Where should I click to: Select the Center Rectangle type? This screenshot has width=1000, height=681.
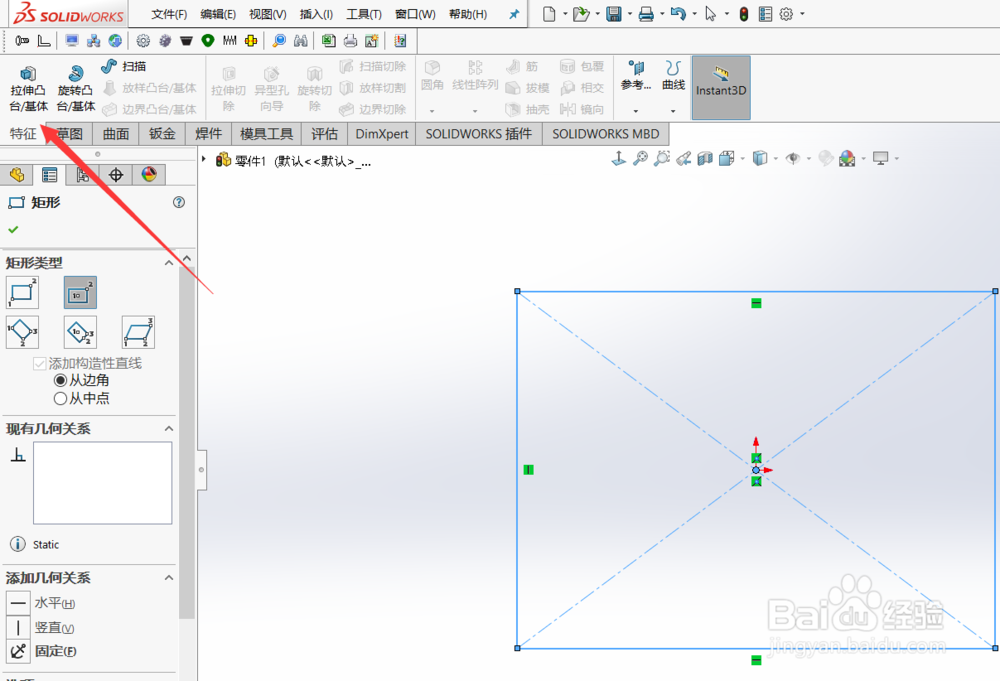pyautogui.click(x=80, y=293)
